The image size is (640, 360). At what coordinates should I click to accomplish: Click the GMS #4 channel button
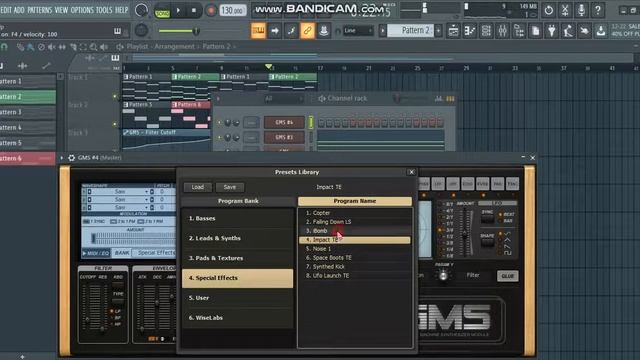(284, 122)
